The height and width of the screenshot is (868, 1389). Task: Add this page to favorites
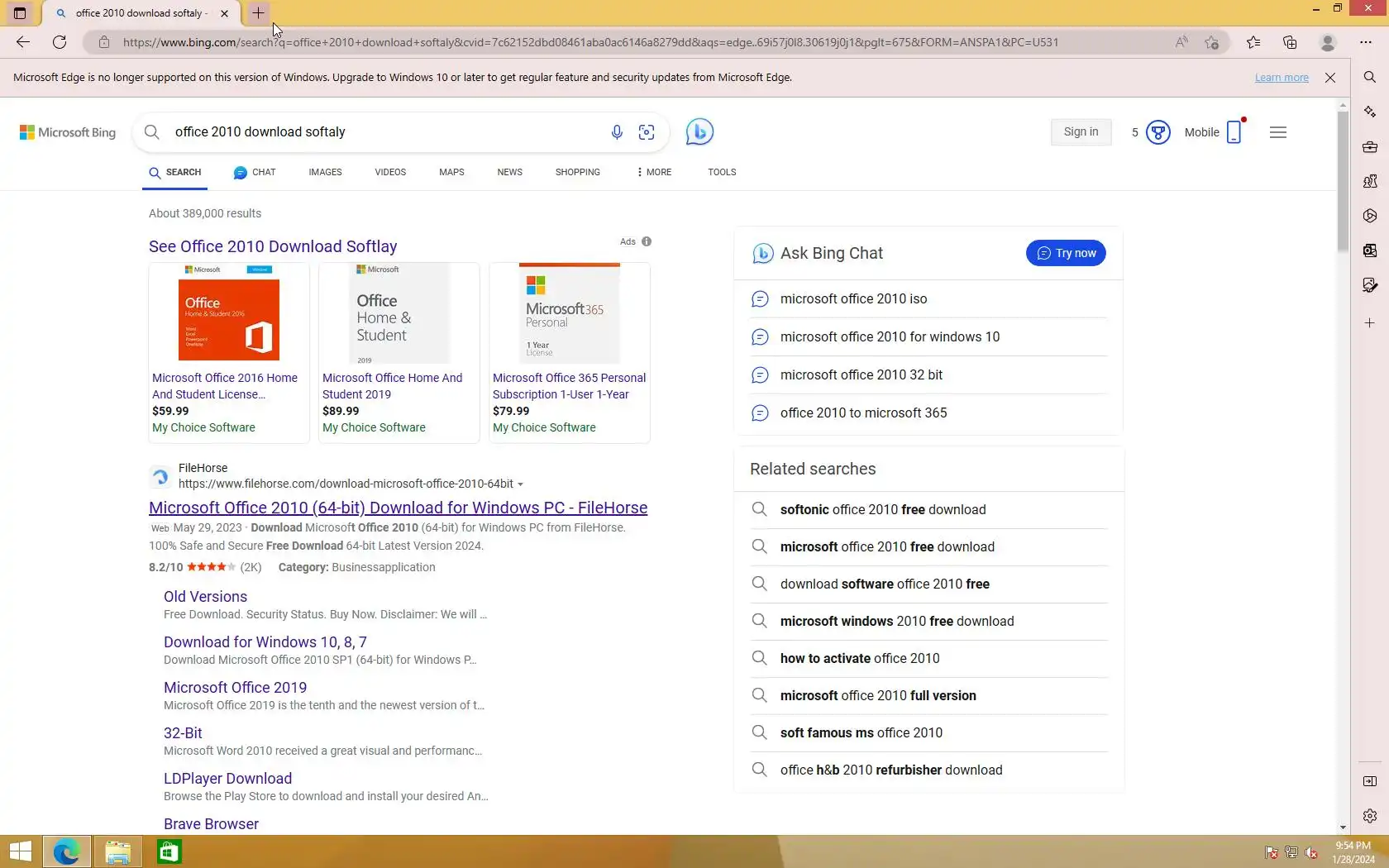1212,42
